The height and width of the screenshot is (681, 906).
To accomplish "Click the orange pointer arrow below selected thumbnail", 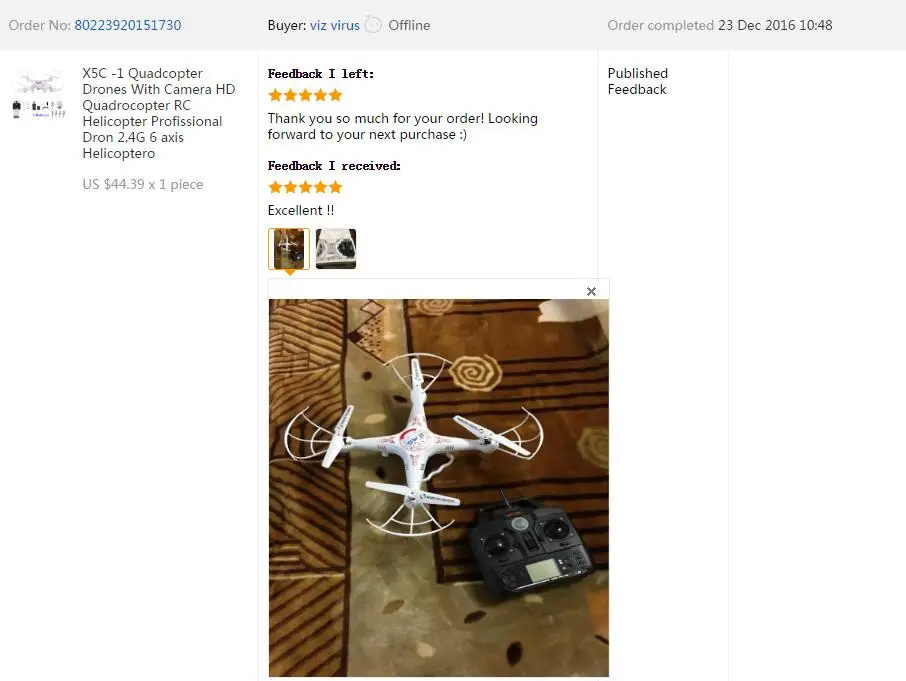I will 289,273.
